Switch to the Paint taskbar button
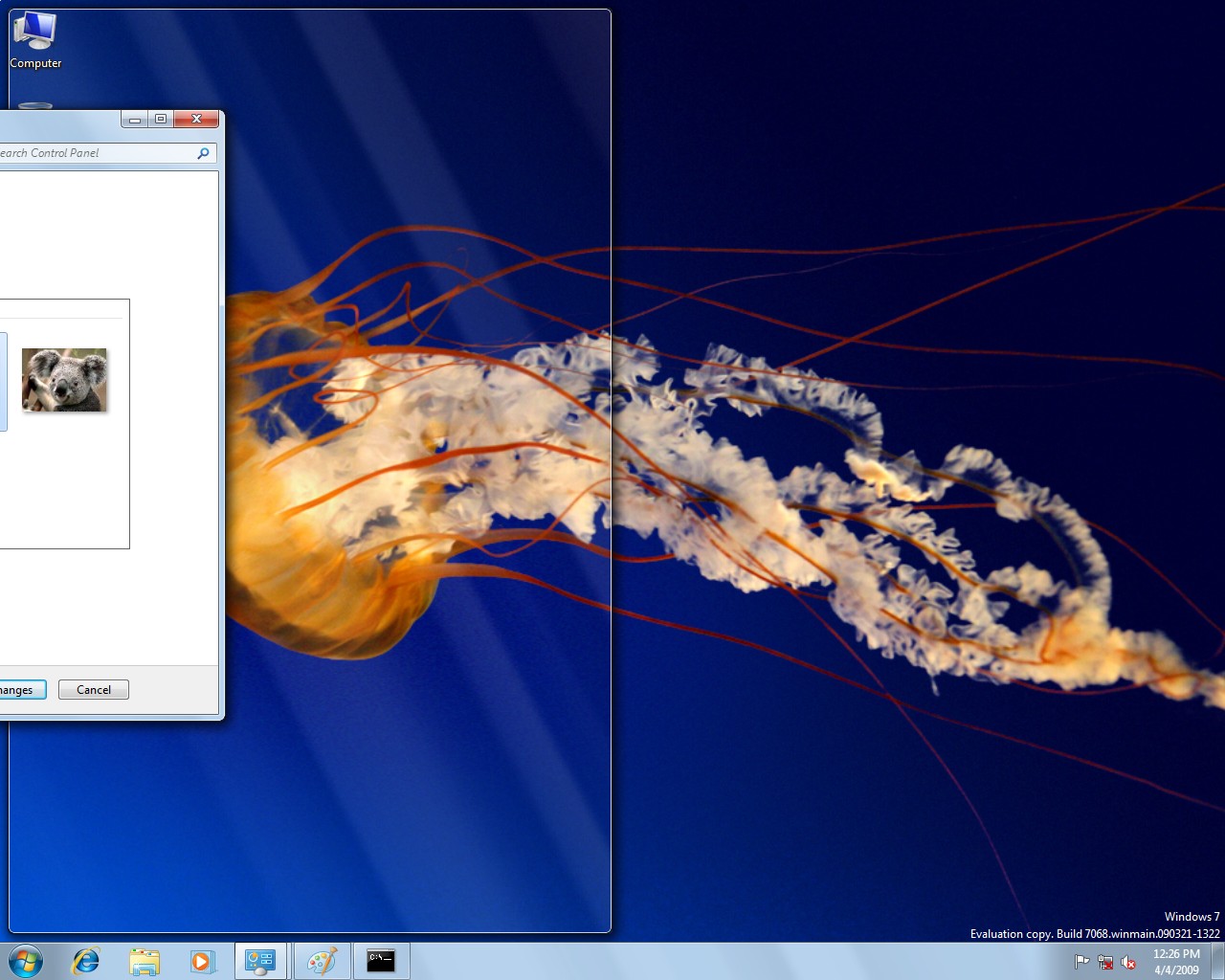 pos(322,961)
